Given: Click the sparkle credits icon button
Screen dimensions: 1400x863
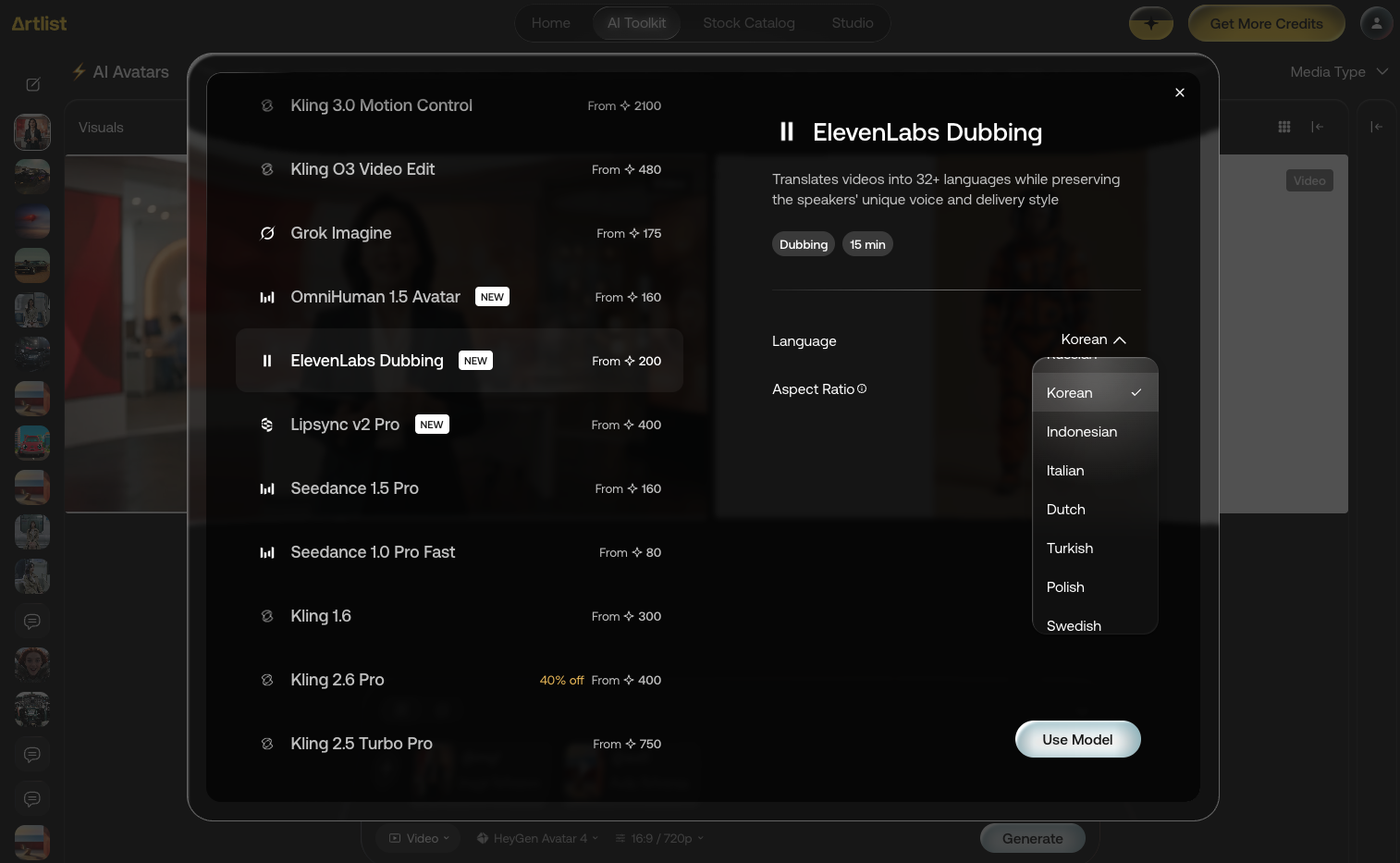Looking at the screenshot, I should [1151, 23].
